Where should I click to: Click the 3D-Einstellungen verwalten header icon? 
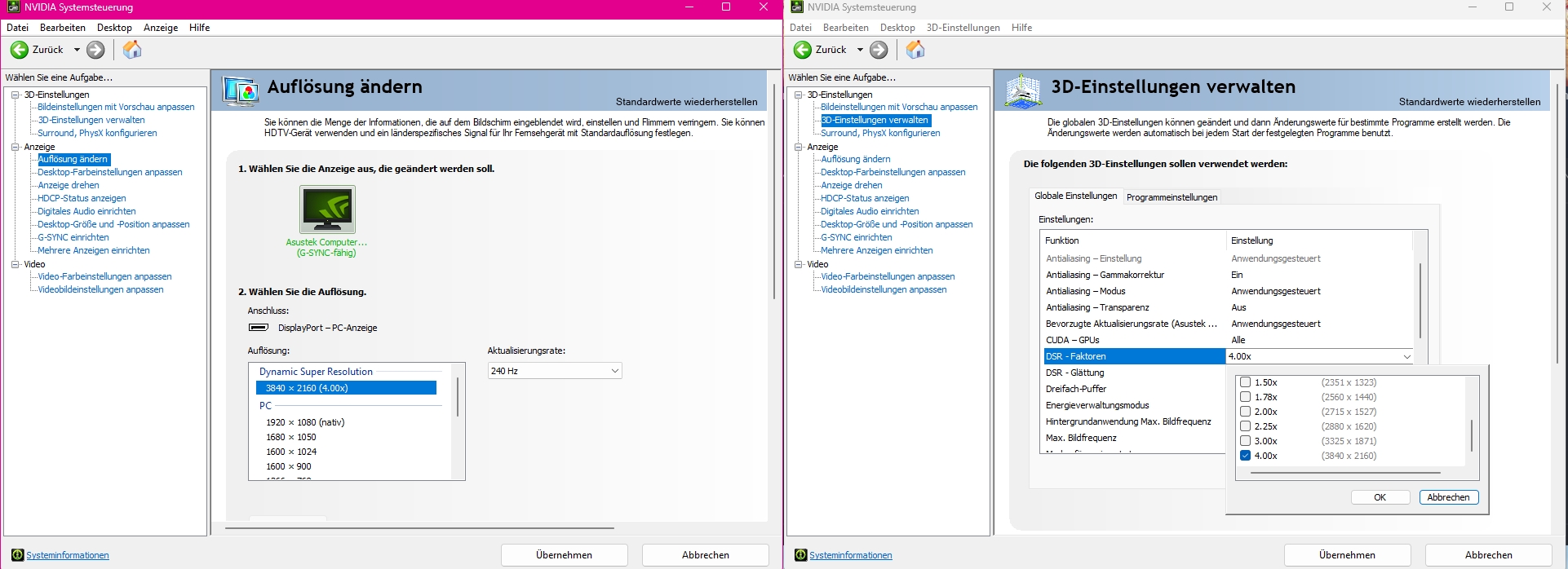[1024, 91]
